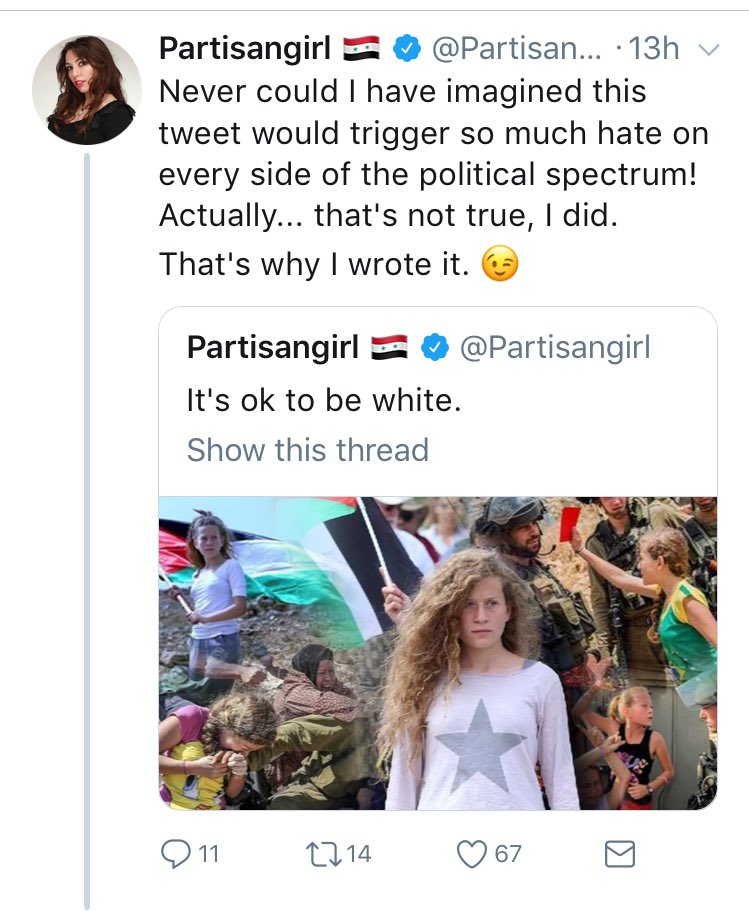The image size is (749, 915).
Task: Open the attached collage photo
Action: [438, 653]
